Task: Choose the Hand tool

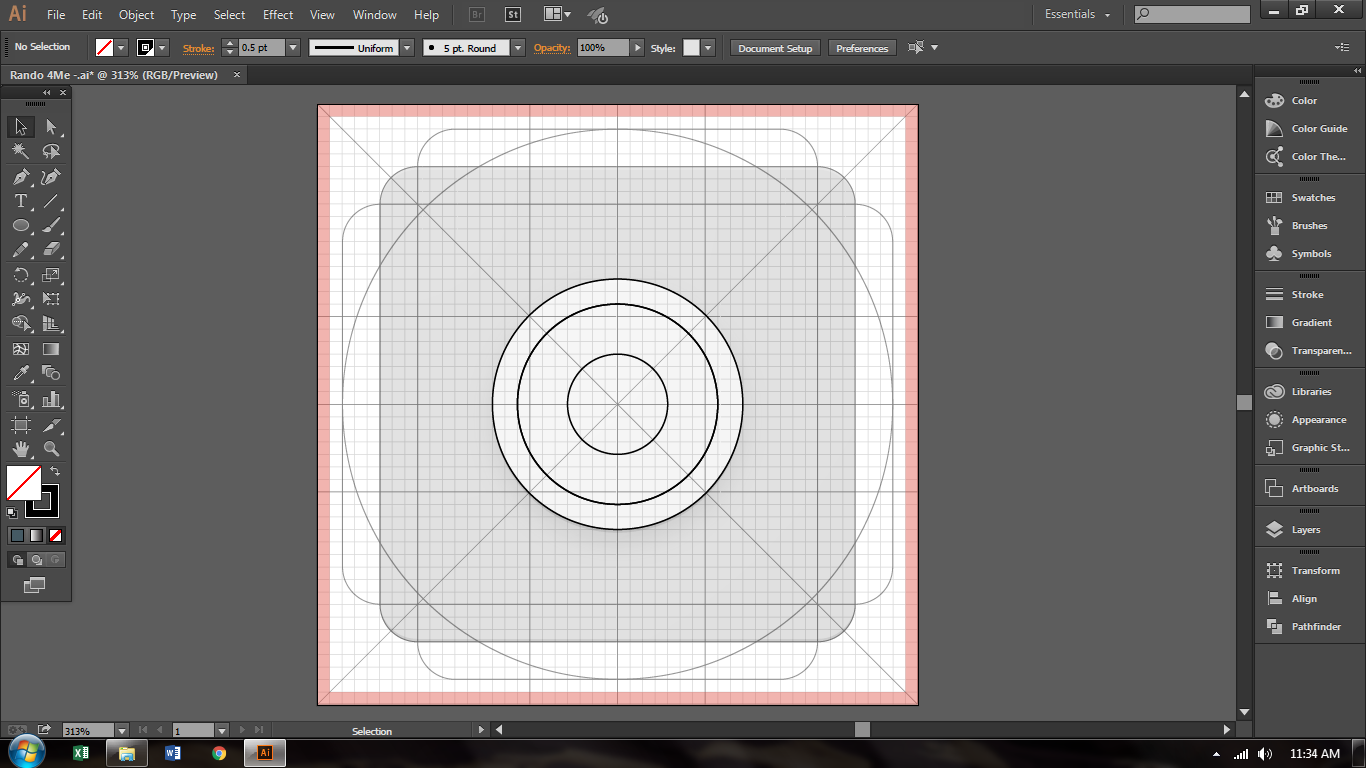Action: click(x=21, y=450)
